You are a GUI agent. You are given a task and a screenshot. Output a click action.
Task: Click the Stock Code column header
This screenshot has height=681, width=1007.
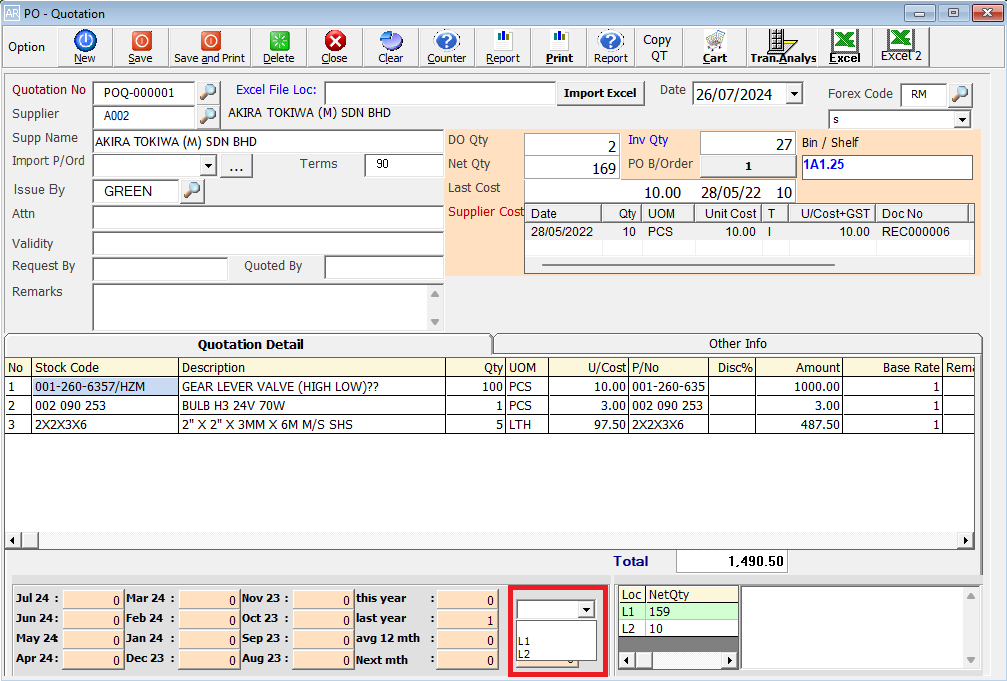click(105, 367)
